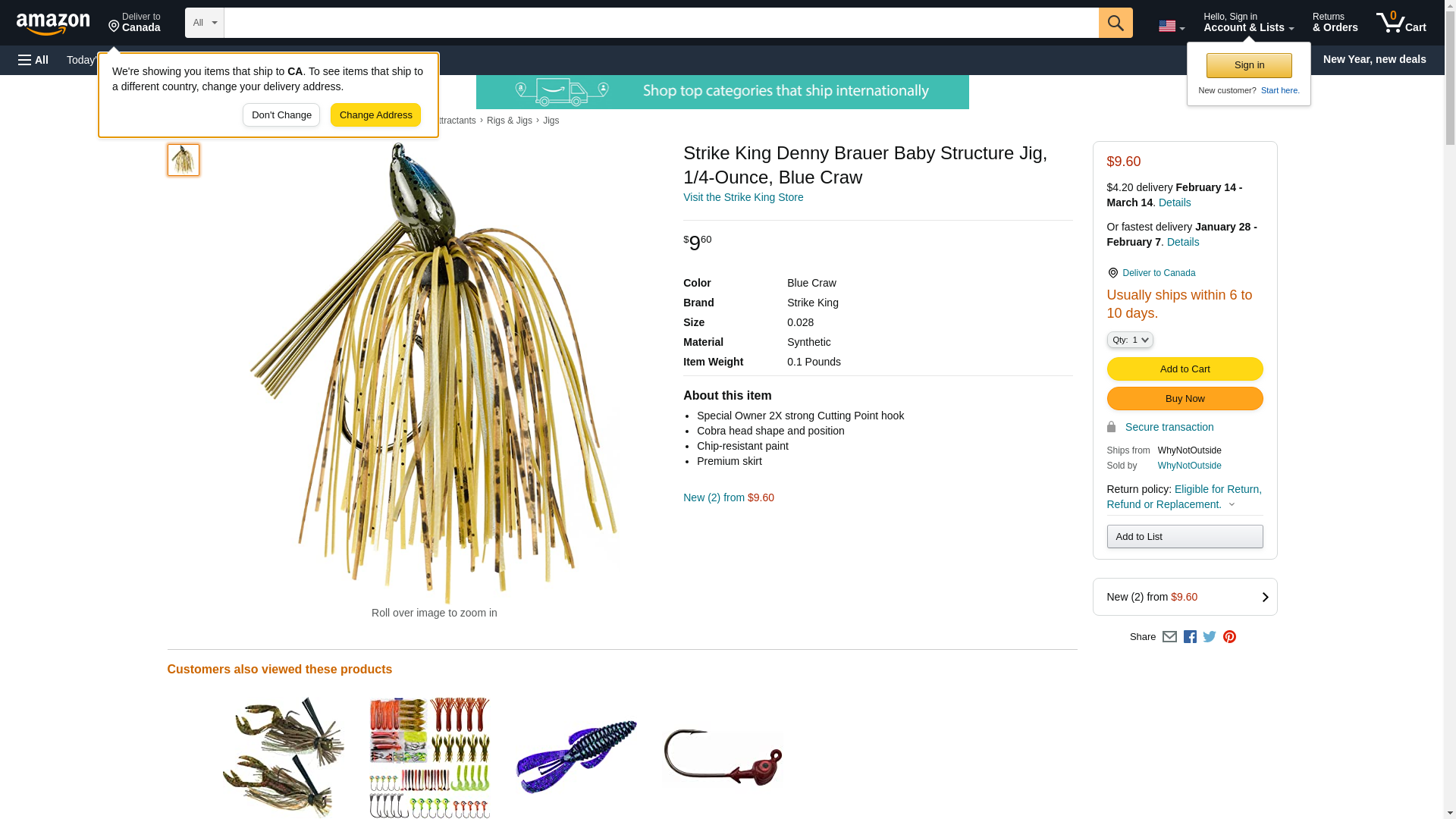Open the country flag language selector
1456x819 pixels.
pyautogui.click(x=1171, y=26)
